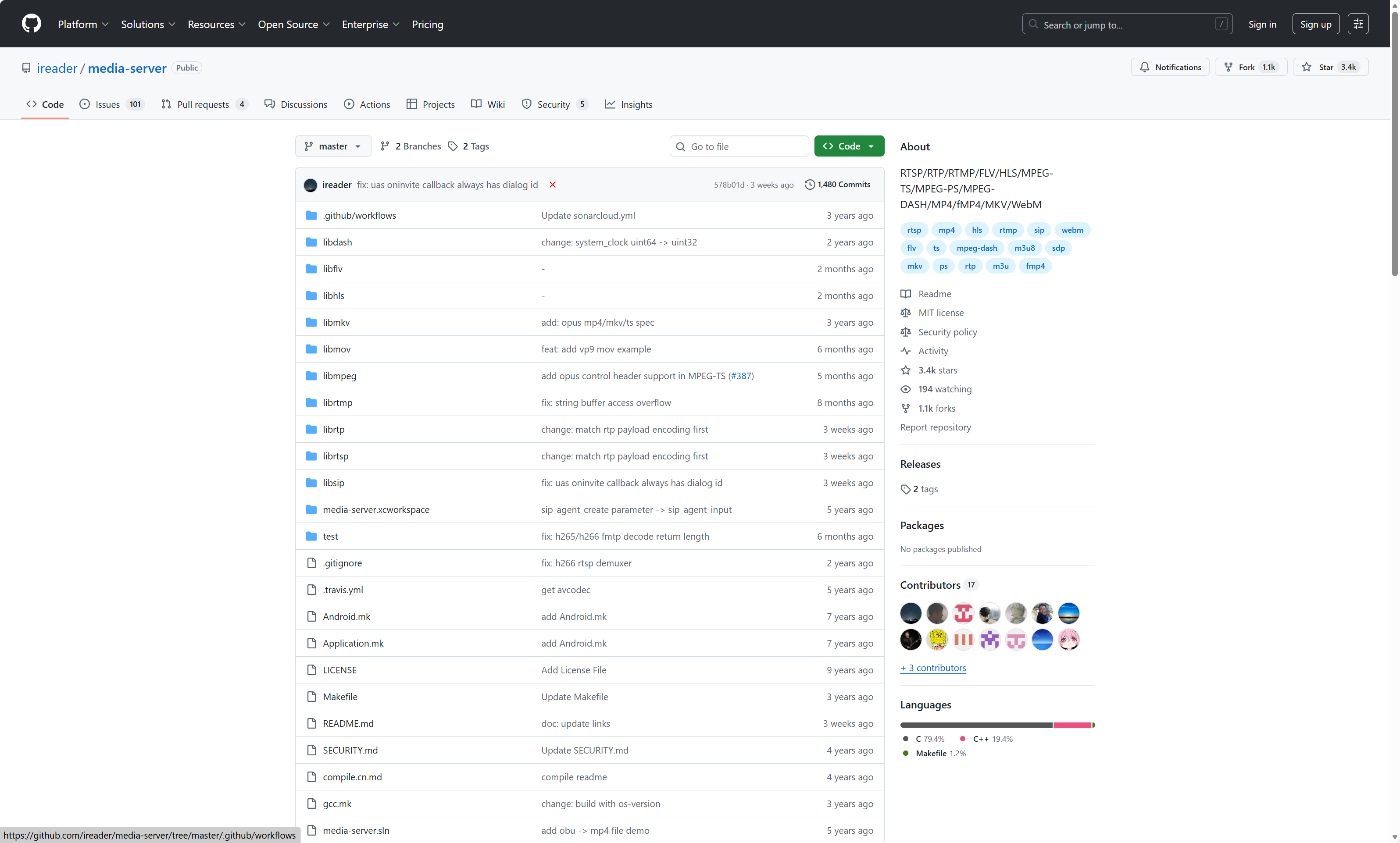Switch to the Issues tab

point(111,104)
